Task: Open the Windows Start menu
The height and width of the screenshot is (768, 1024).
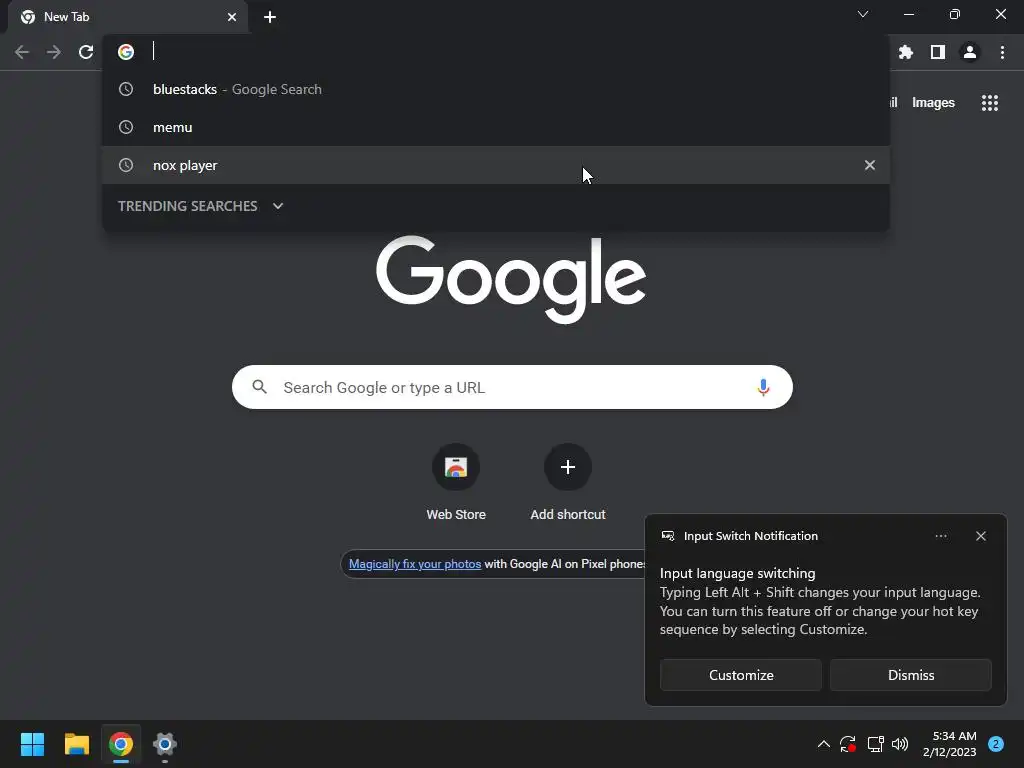Action: coord(32,744)
